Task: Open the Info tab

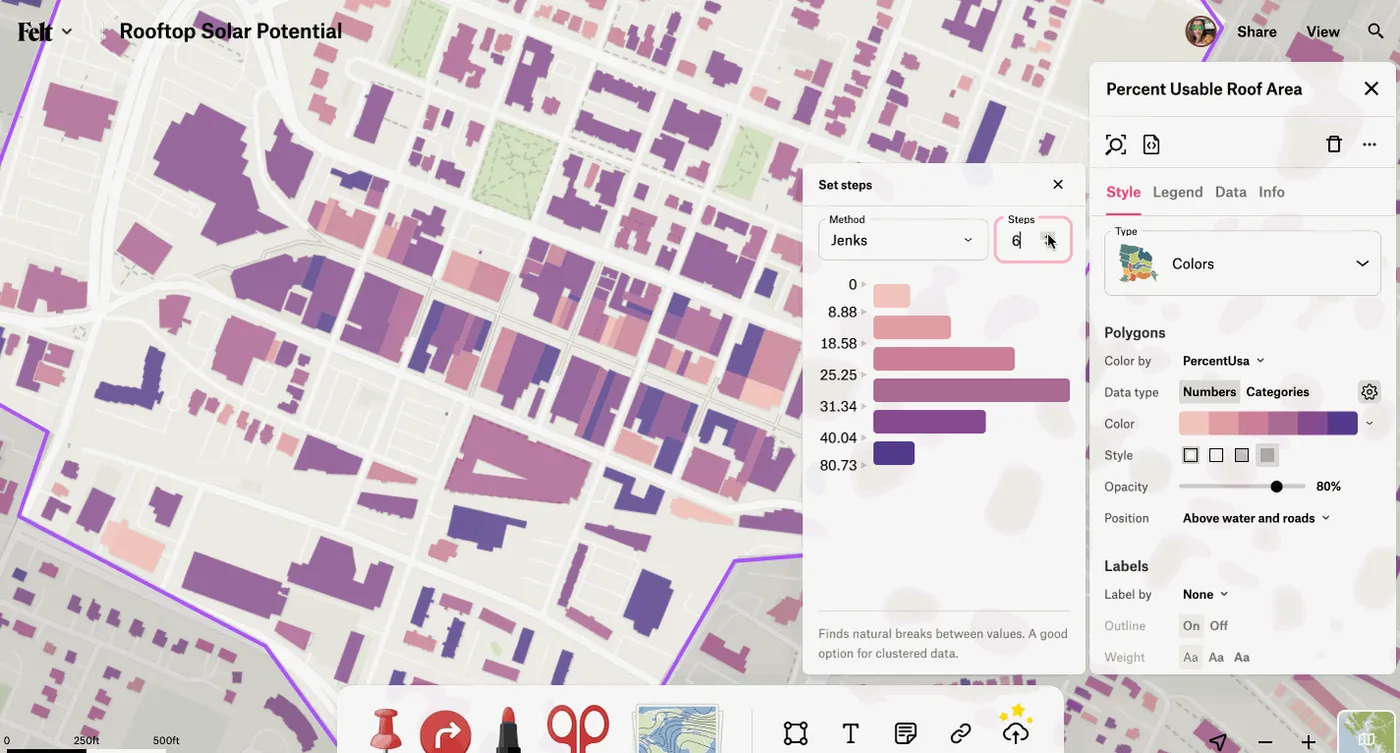Action: 1271,192
